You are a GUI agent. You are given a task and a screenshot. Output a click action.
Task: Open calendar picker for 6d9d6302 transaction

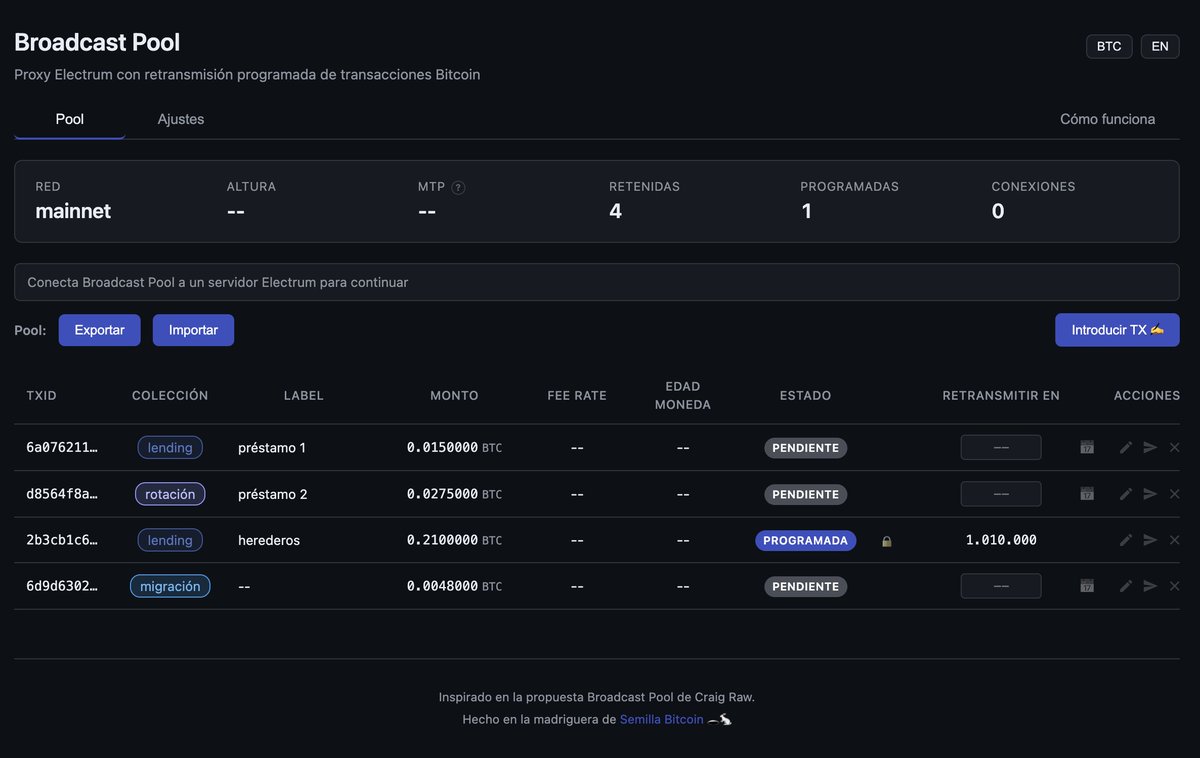pyautogui.click(x=1087, y=586)
